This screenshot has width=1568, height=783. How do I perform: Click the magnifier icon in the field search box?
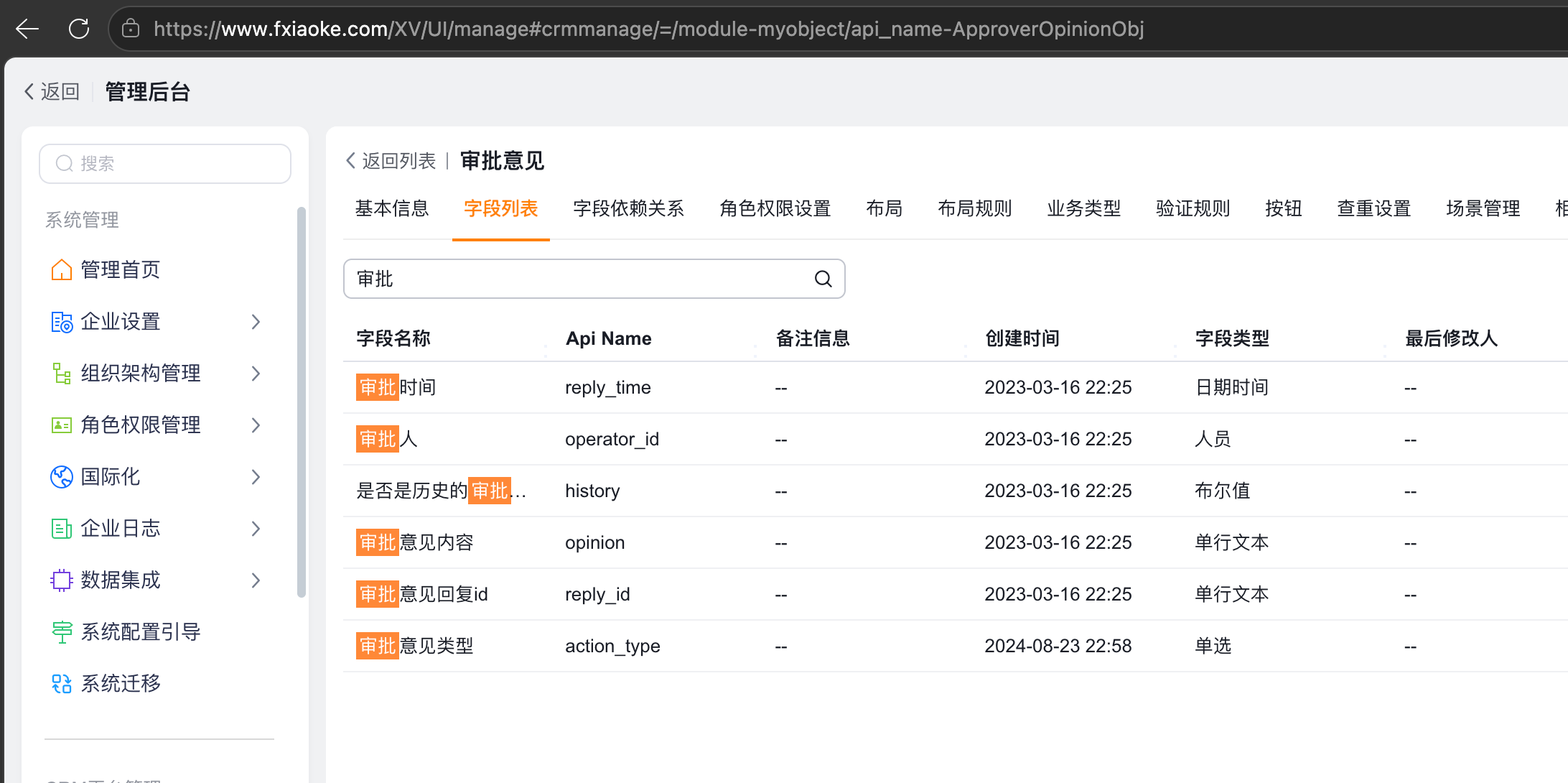(823, 279)
